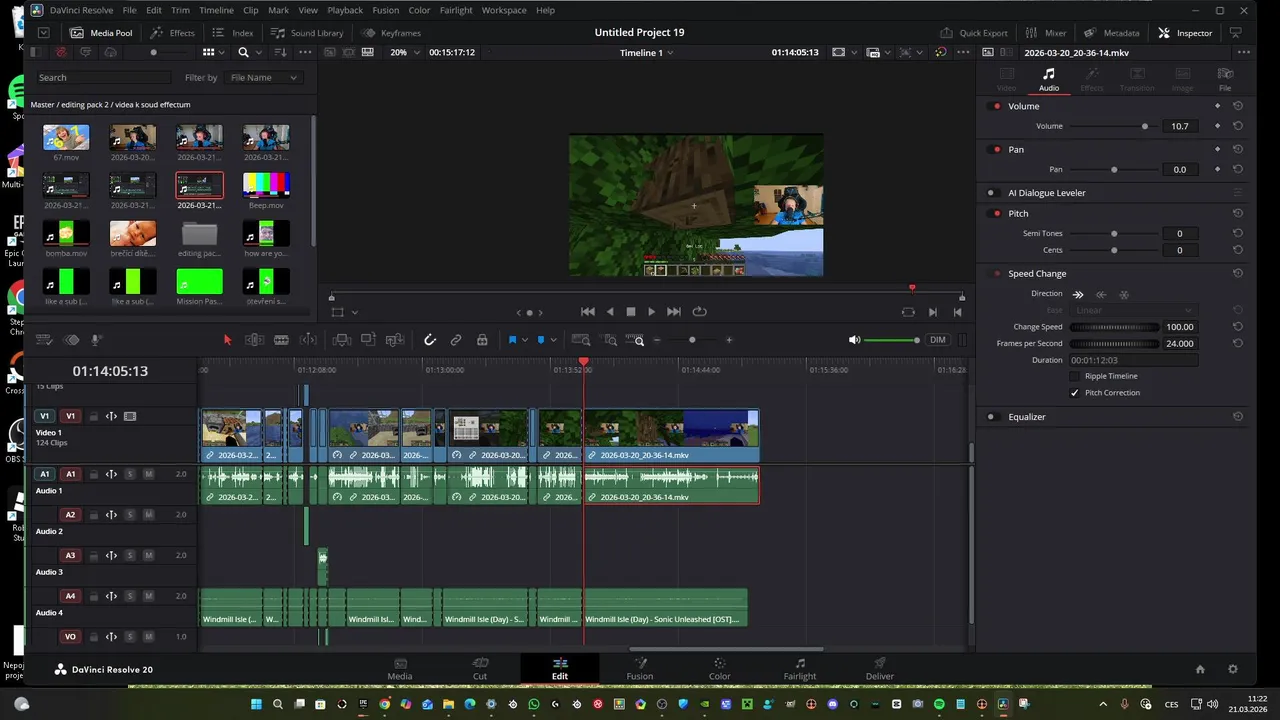The height and width of the screenshot is (720, 1280).
Task: Add a blue flag to the clip
Action: (512, 340)
